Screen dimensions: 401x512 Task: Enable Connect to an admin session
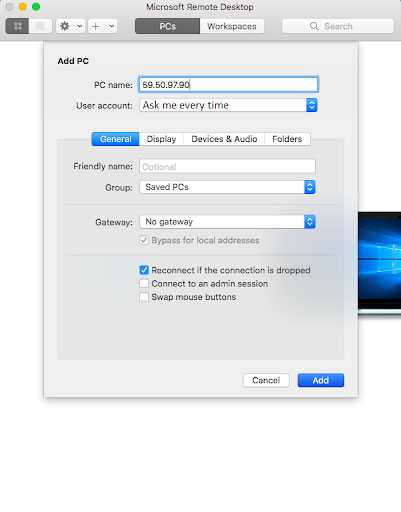(x=144, y=284)
